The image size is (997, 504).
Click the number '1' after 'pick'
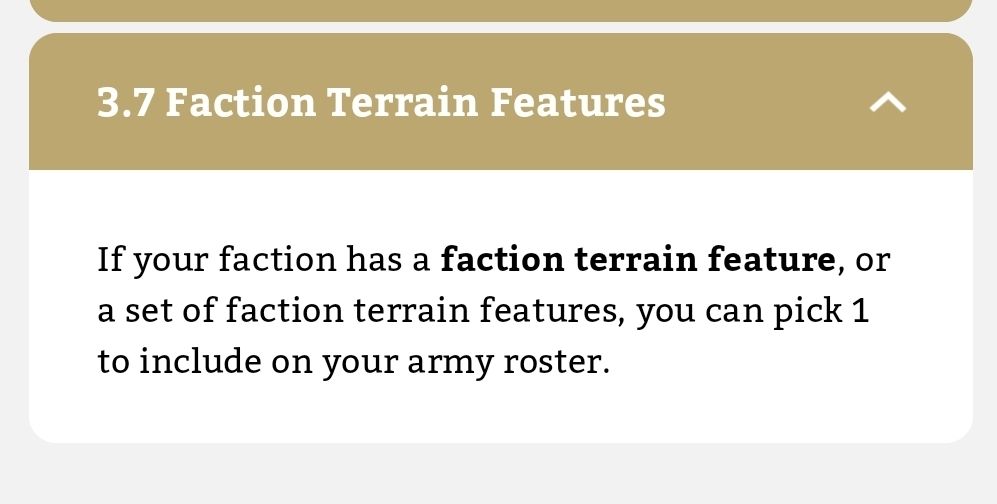(x=859, y=311)
